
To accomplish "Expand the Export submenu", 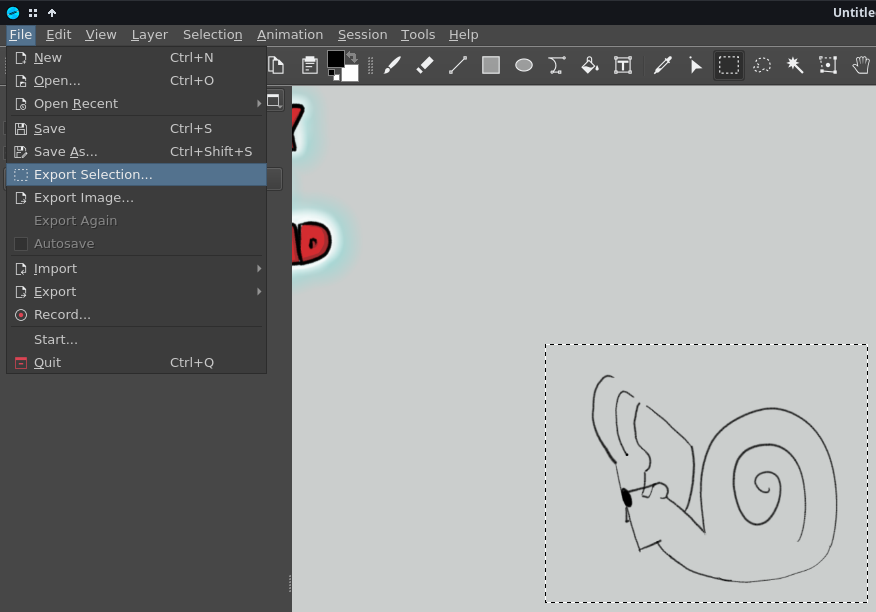I will (x=136, y=292).
